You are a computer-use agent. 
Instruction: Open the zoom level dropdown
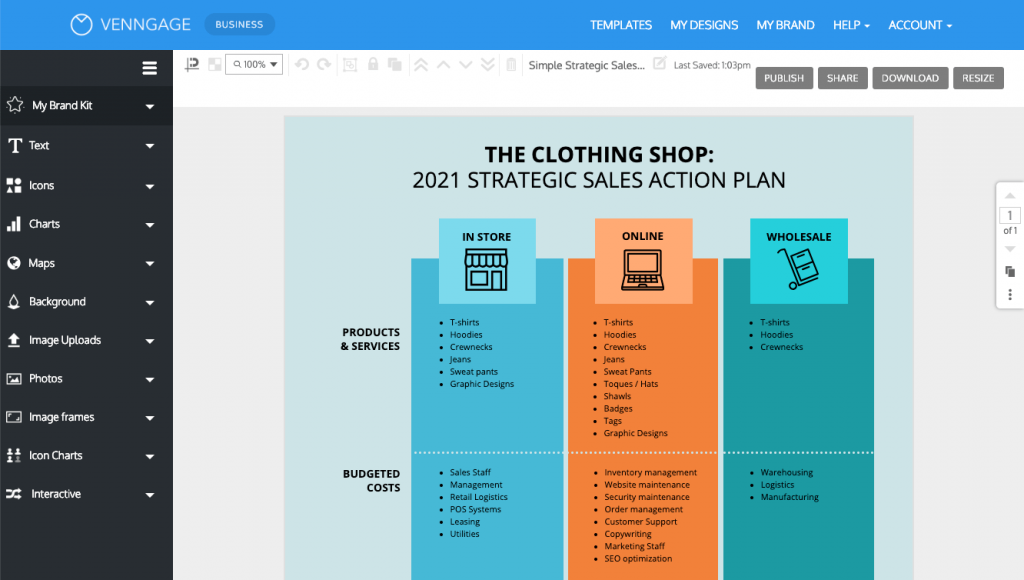254,63
